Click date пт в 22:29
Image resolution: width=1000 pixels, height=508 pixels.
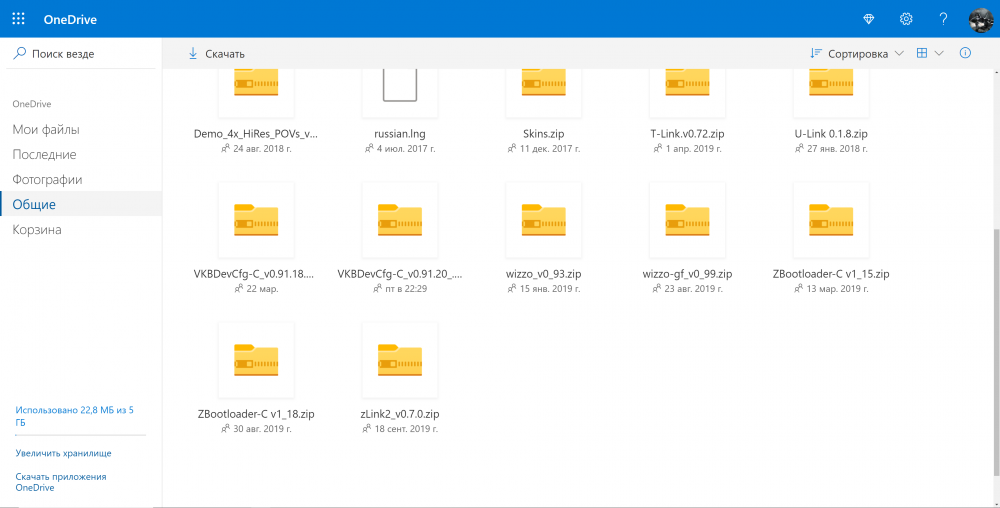click(x=406, y=289)
